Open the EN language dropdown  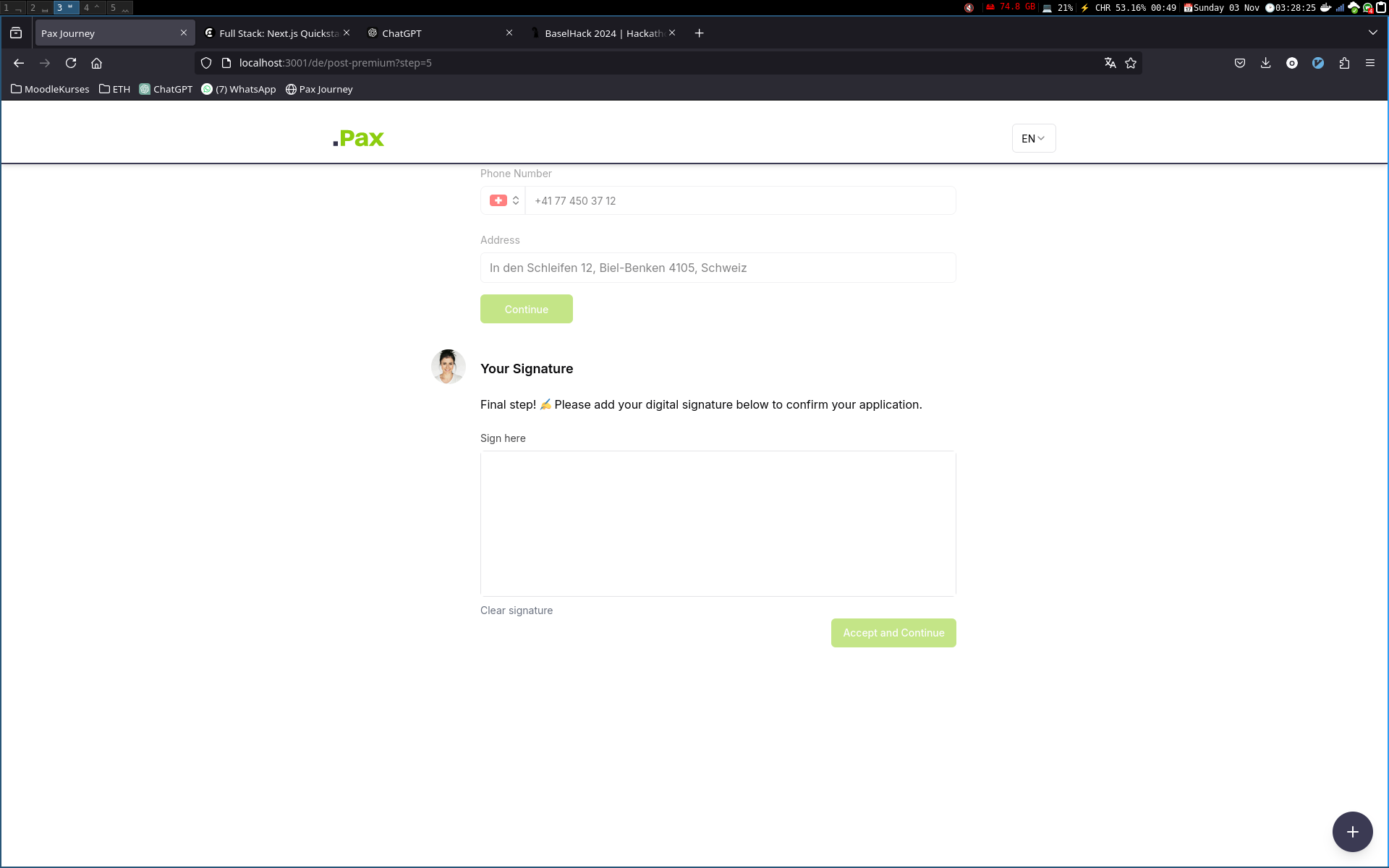pos(1033,138)
